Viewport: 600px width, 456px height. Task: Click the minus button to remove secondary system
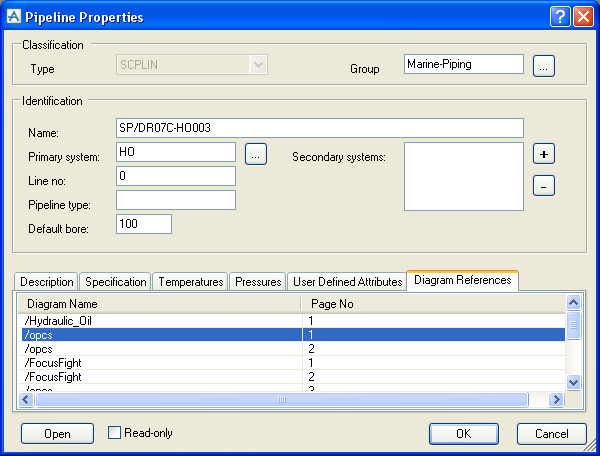[543, 185]
